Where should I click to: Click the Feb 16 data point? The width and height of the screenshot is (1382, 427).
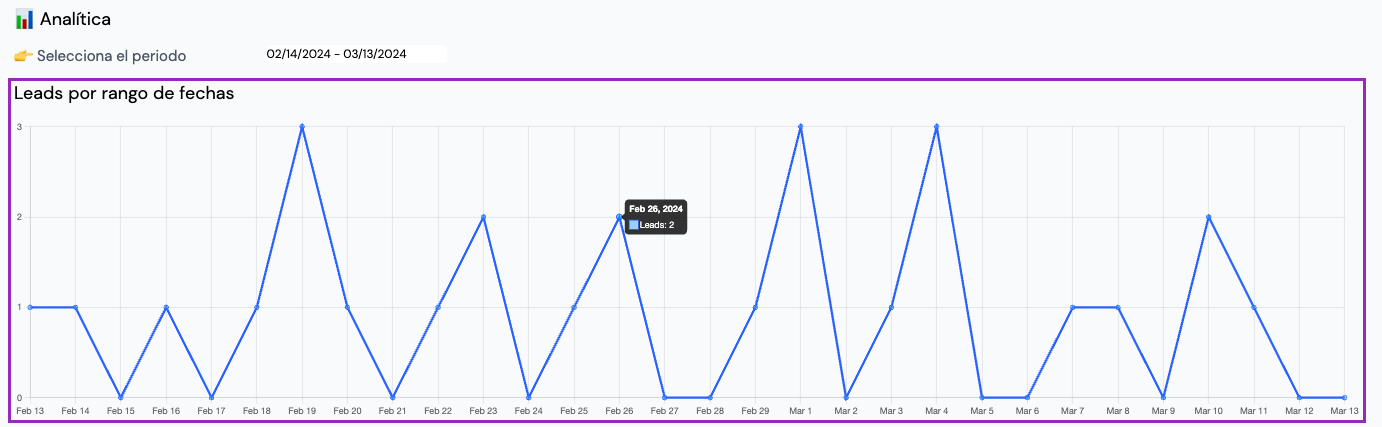point(166,307)
